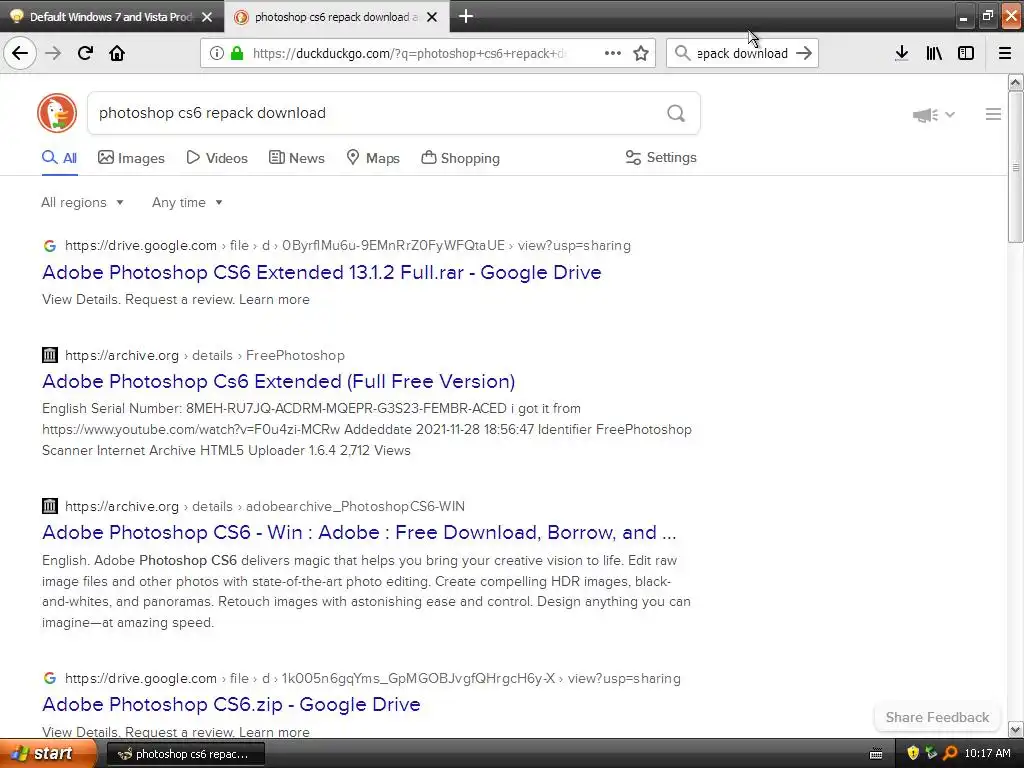Open the page actions three-dot menu

point(613,53)
